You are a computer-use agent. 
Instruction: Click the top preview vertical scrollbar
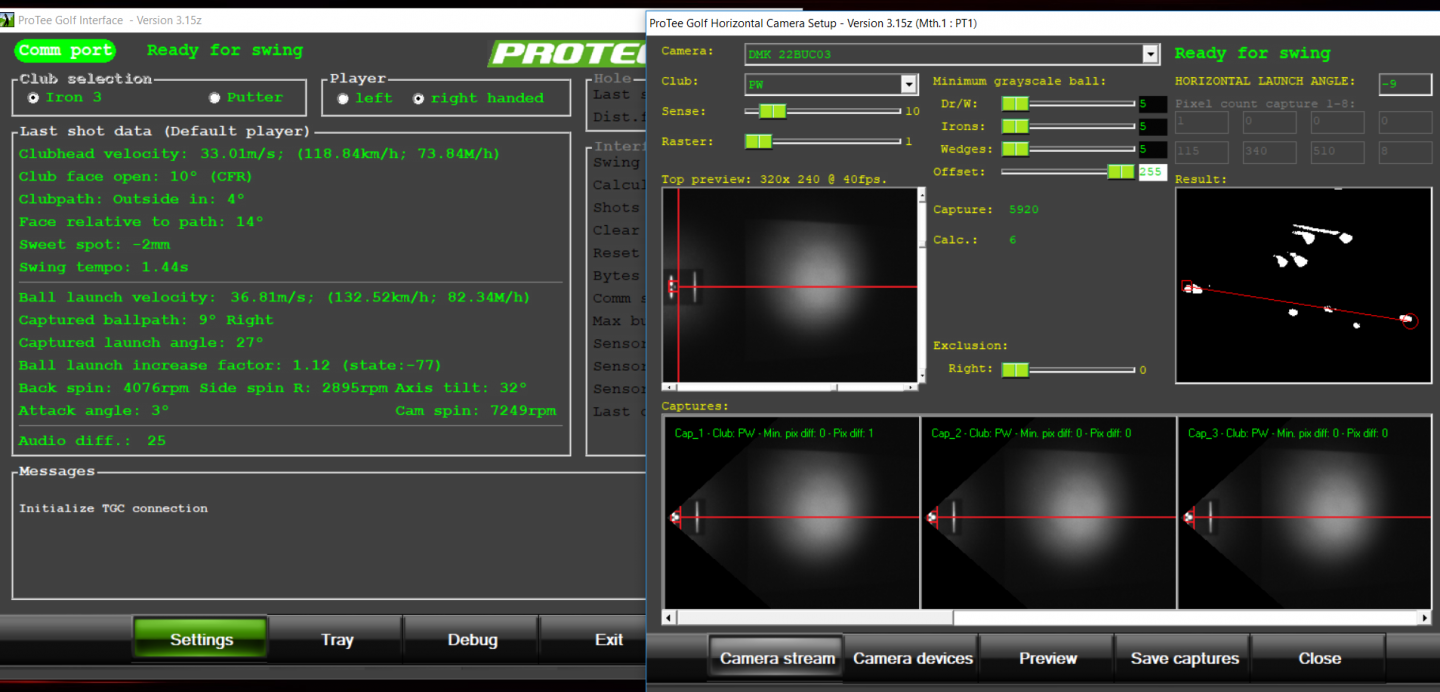(923, 285)
